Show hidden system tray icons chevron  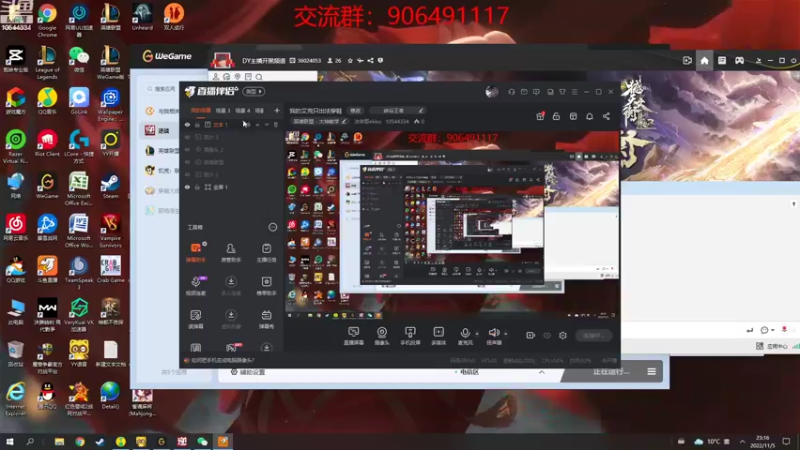tap(742, 441)
